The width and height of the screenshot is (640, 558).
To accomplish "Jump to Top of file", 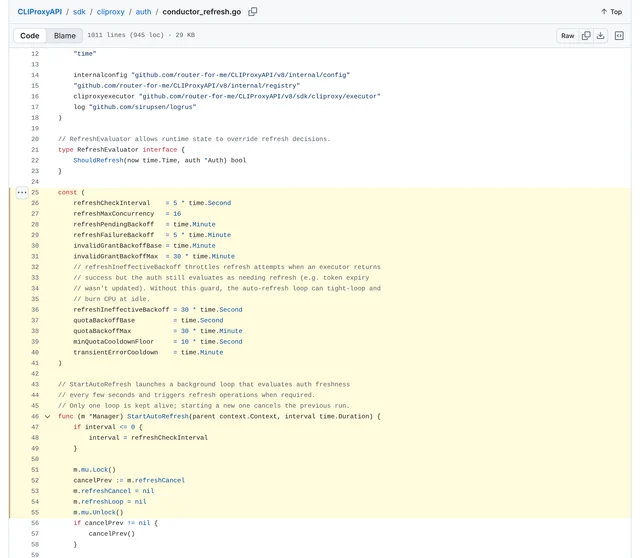I will (611, 12).
